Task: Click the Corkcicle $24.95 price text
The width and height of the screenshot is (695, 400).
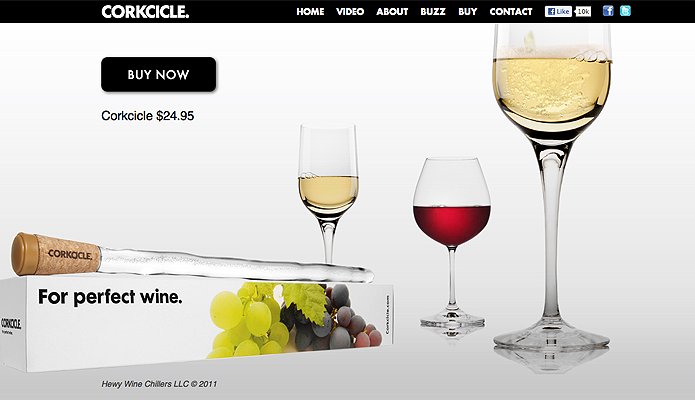Action: (148, 116)
